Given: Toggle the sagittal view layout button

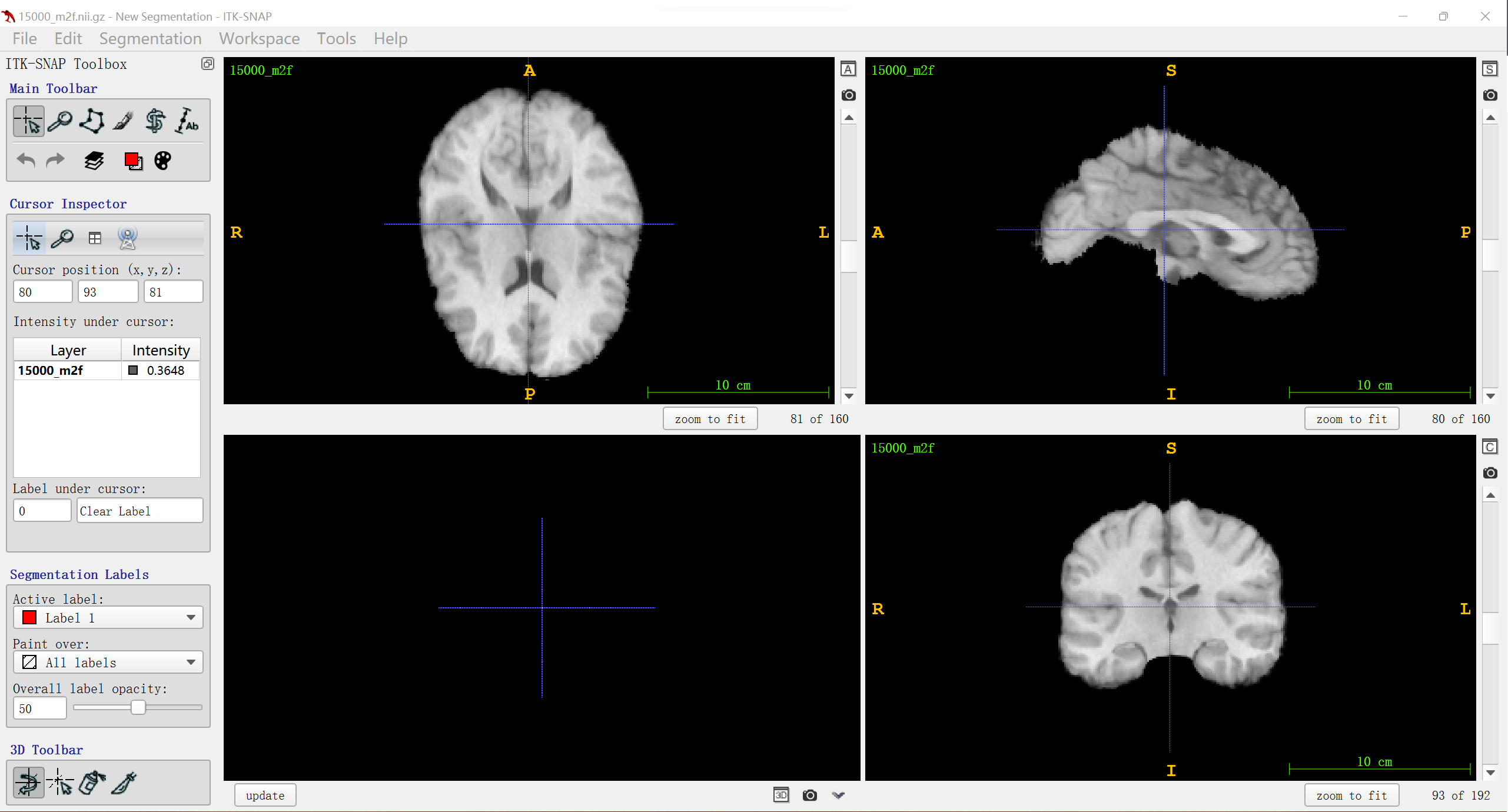Looking at the screenshot, I should click(1490, 69).
